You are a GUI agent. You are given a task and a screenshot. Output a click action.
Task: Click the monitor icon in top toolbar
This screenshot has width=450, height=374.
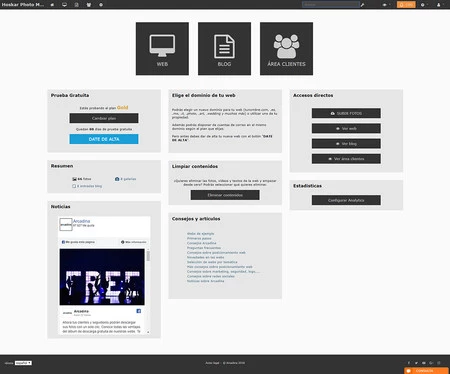click(64, 5)
